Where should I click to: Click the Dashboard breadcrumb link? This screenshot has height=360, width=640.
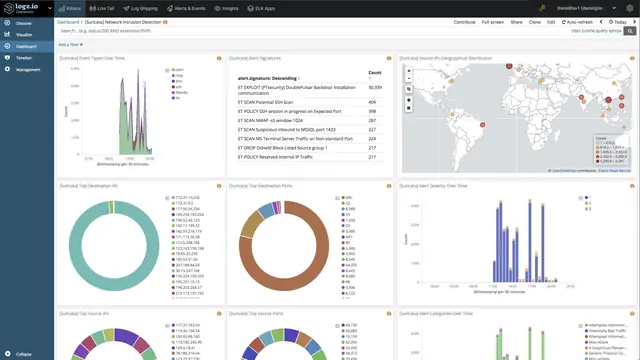pos(68,22)
